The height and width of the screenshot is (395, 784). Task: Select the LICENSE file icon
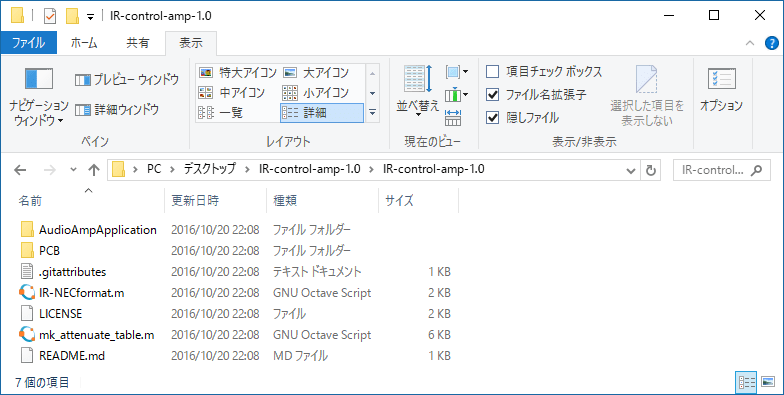[x=28, y=314]
